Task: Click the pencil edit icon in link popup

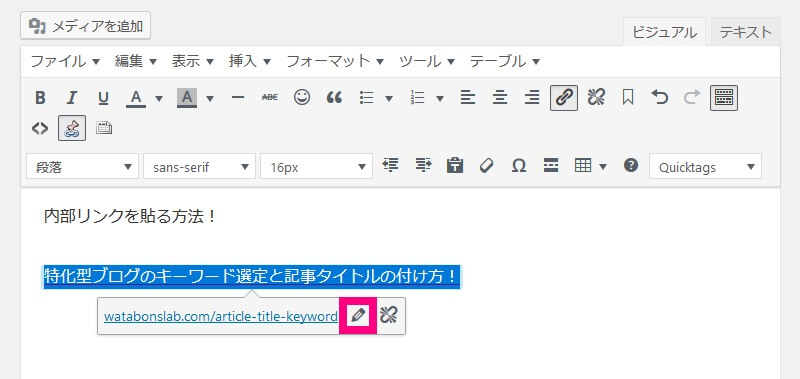Action: click(x=358, y=316)
